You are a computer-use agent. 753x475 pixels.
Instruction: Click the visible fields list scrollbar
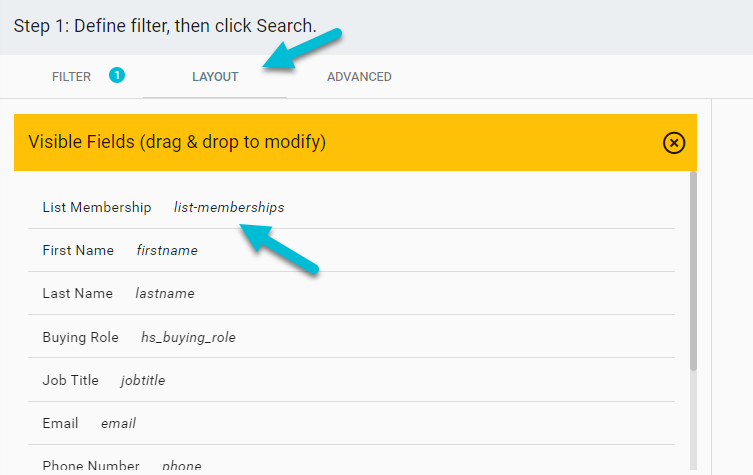coord(693,270)
